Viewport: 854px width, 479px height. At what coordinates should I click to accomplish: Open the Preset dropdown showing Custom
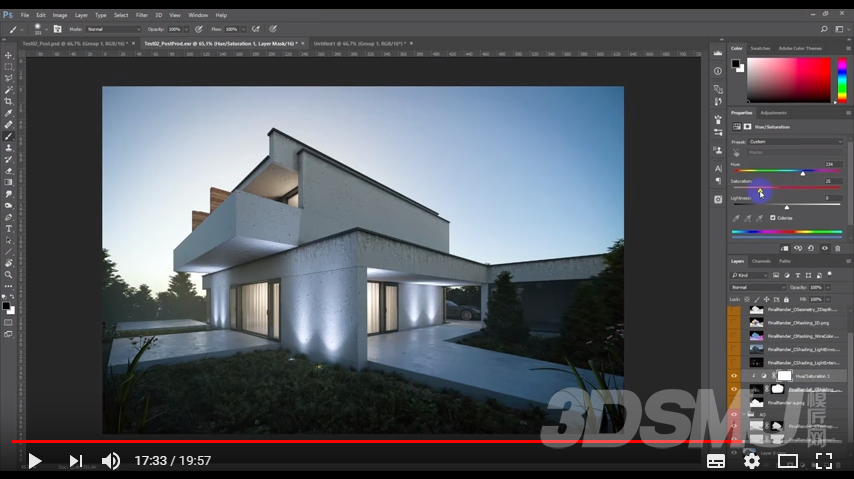795,142
